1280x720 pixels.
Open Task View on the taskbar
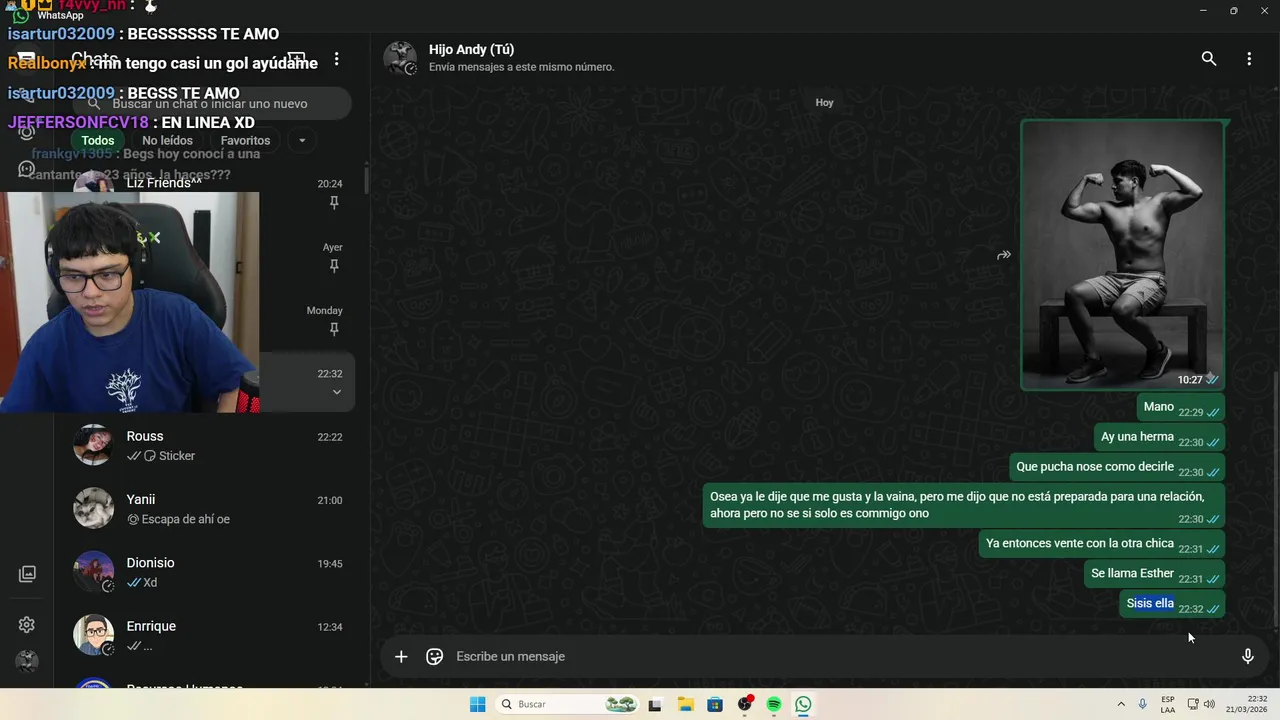click(x=655, y=704)
